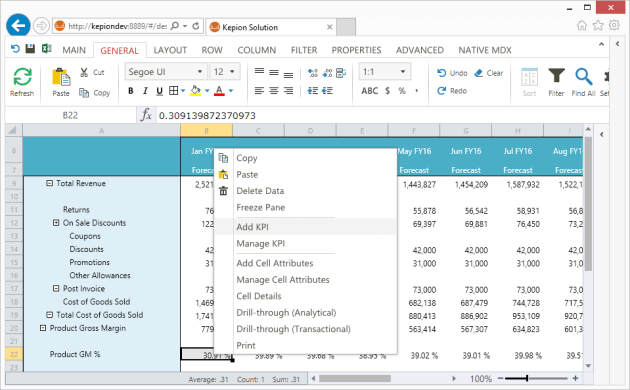
Task: Expand the Product Gross Margin row
Action: point(43,328)
